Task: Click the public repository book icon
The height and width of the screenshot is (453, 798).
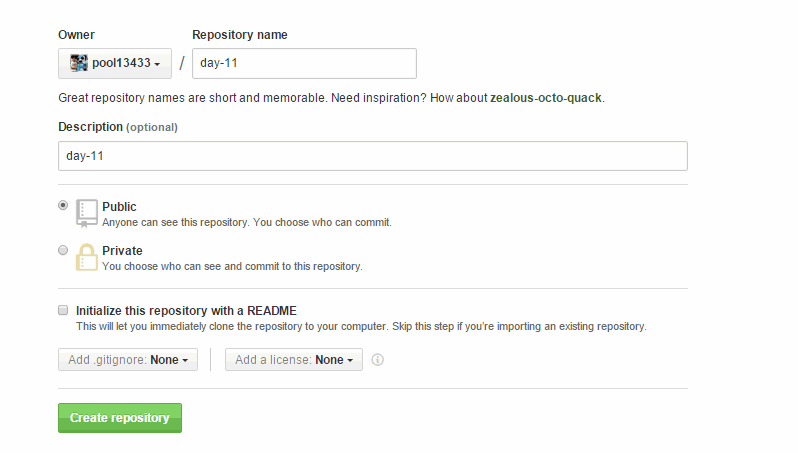Action: tap(87, 213)
